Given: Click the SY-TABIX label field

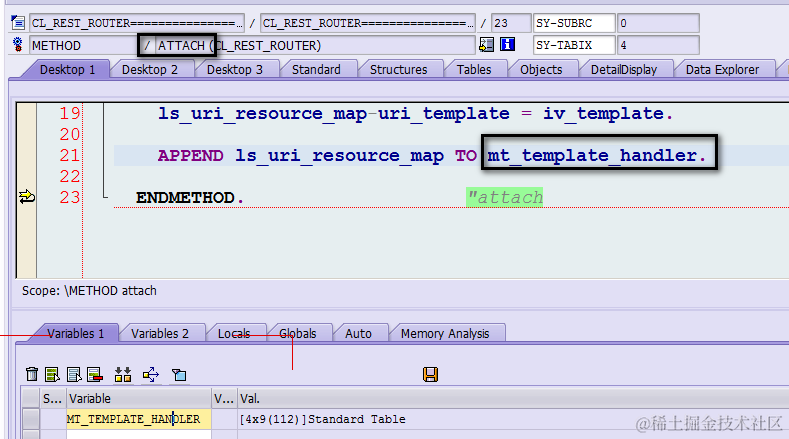Looking at the screenshot, I should [574, 45].
